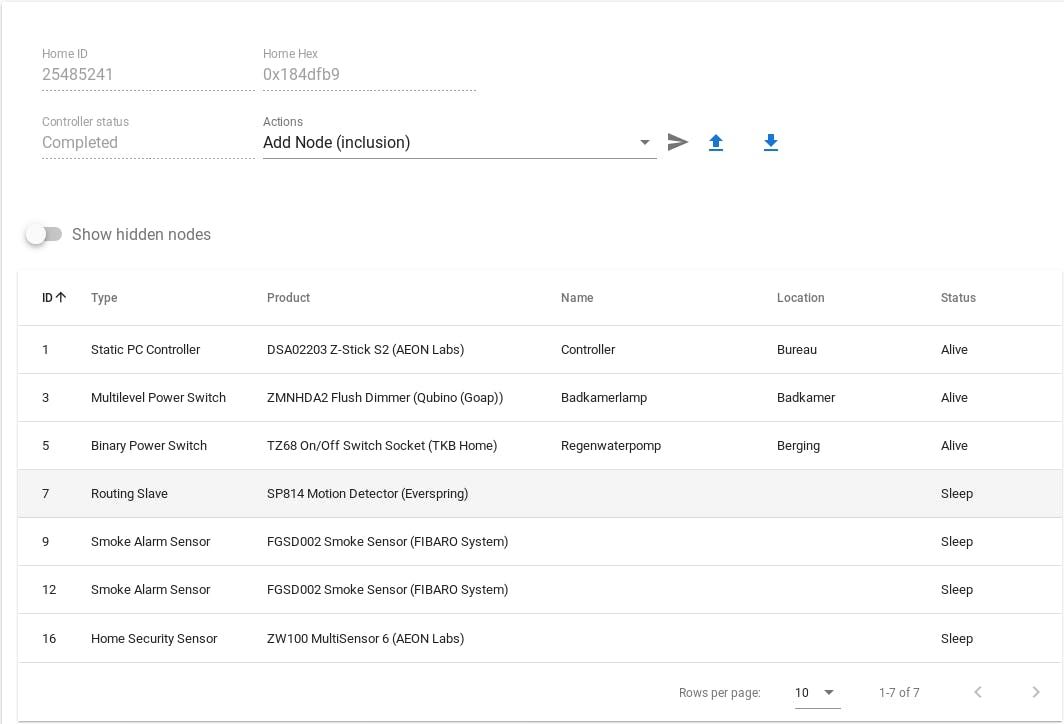Open the Actions dropdown menu

tap(459, 143)
